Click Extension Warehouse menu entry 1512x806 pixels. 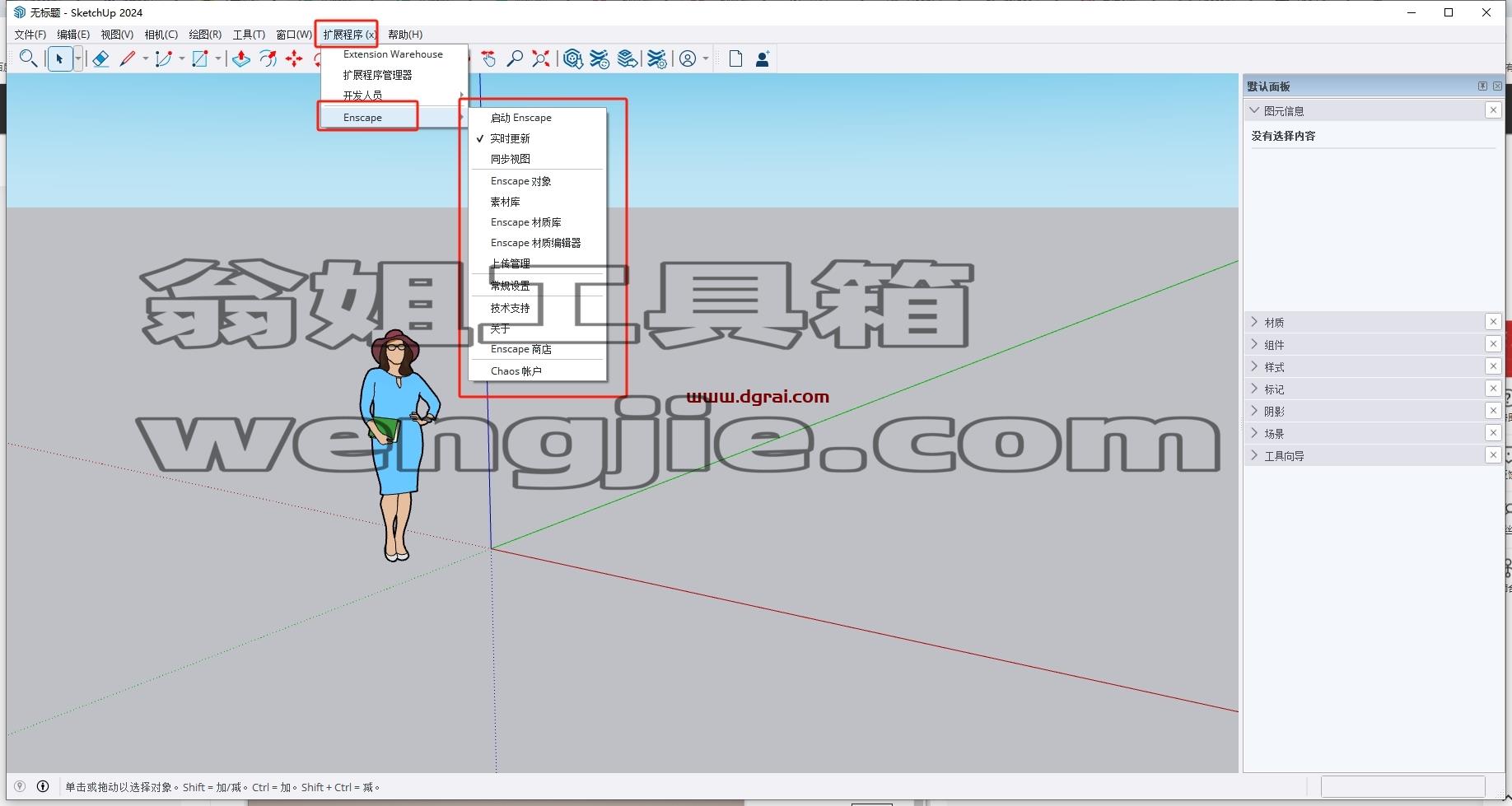[x=394, y=54]
